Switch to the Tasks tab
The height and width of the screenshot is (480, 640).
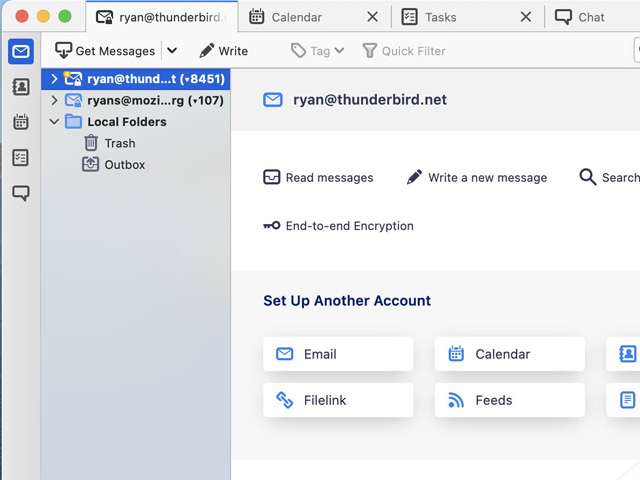pyautogui.click(x=468, y=17)
